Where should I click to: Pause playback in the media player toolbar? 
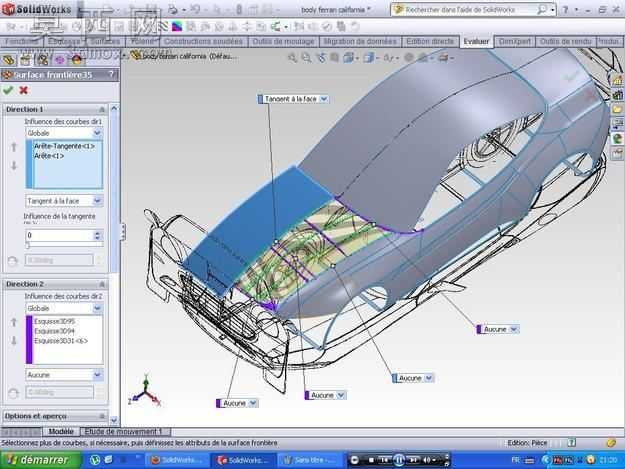[x=399, y=460]
